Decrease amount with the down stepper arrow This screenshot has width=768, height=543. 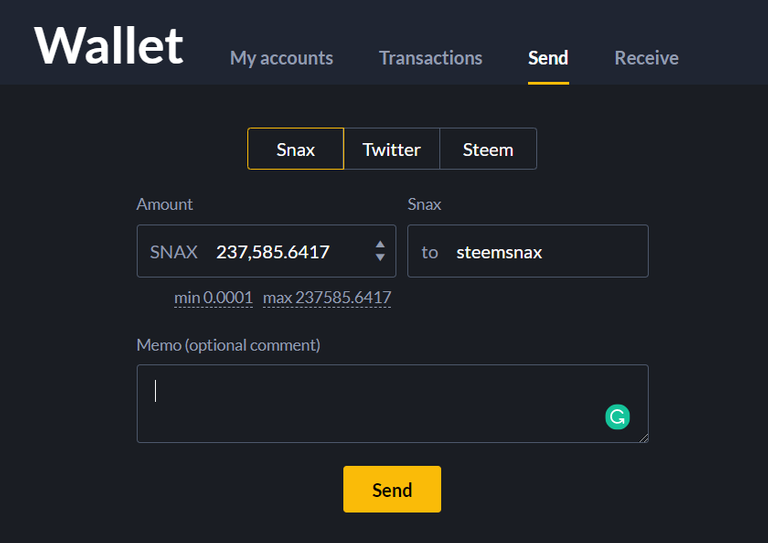(380, 258)
